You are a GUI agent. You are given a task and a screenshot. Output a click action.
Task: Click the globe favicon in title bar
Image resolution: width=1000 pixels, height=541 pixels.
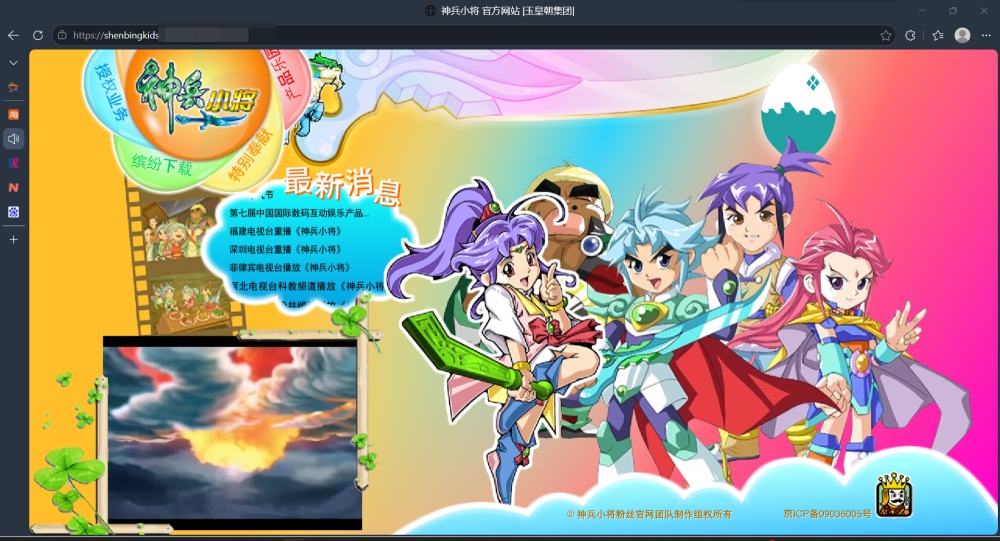[x=430, y=11]
